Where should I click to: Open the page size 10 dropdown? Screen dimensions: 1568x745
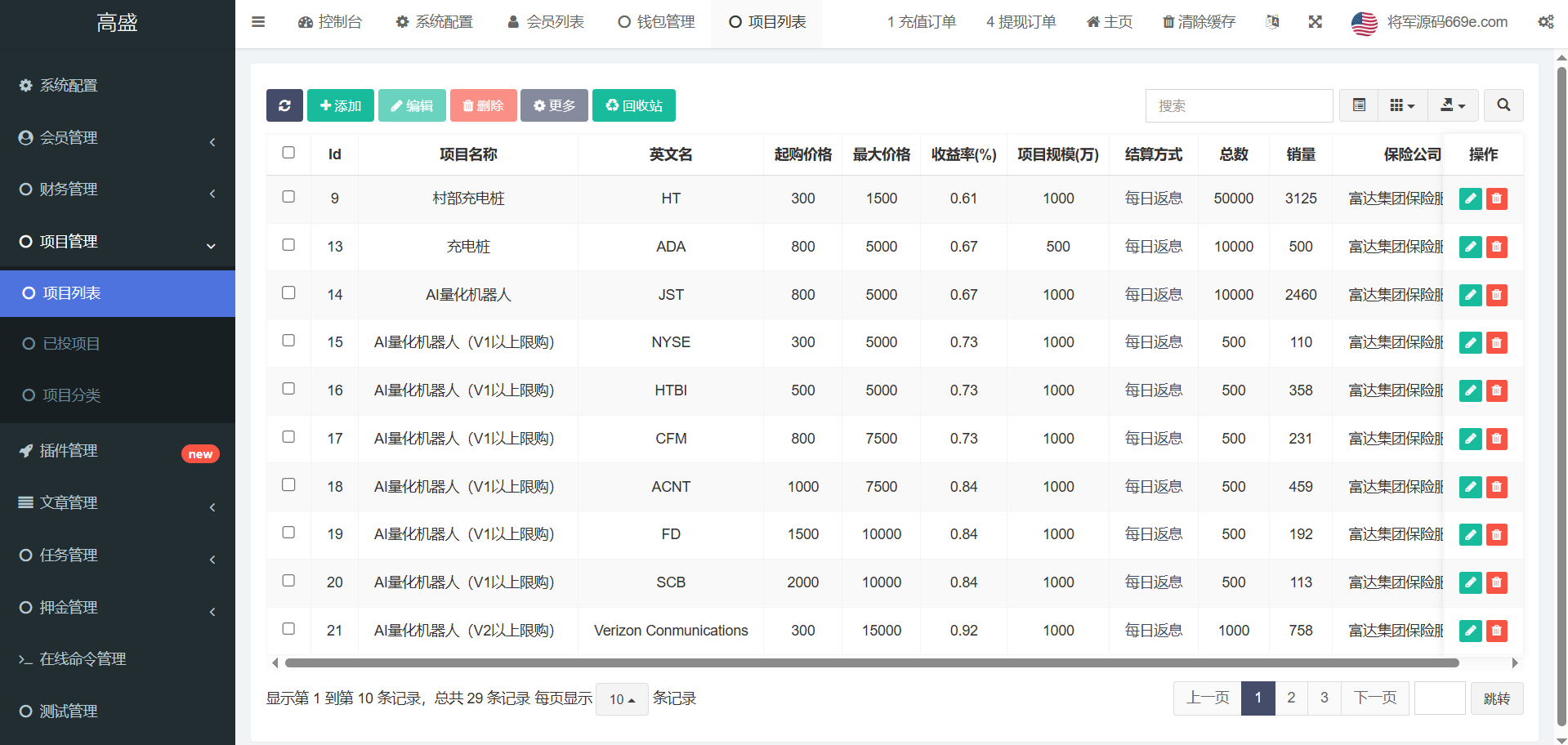[x=622, y=699]
